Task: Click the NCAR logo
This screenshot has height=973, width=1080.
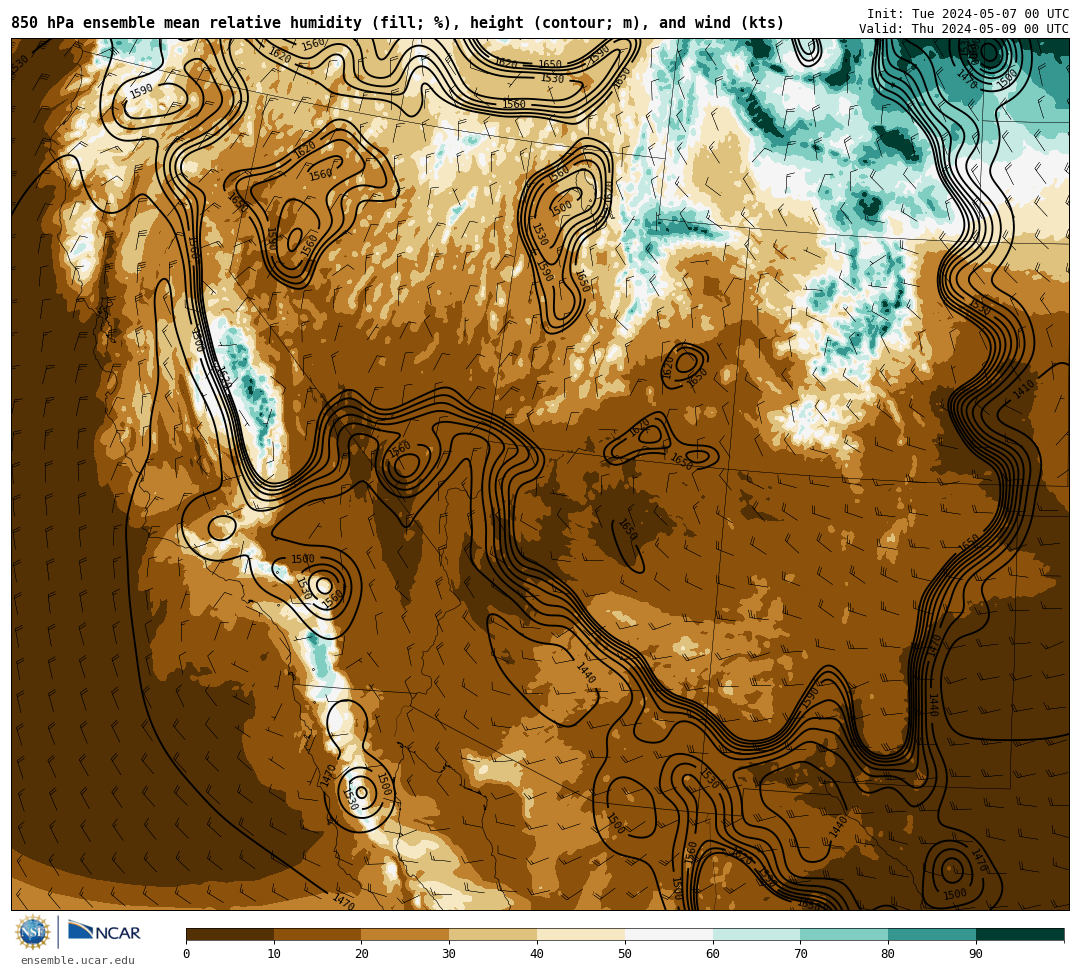Action: pos(104,932)
